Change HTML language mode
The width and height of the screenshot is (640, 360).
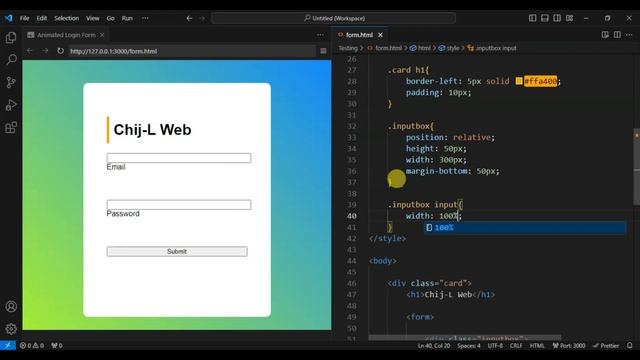click(537, 345)
